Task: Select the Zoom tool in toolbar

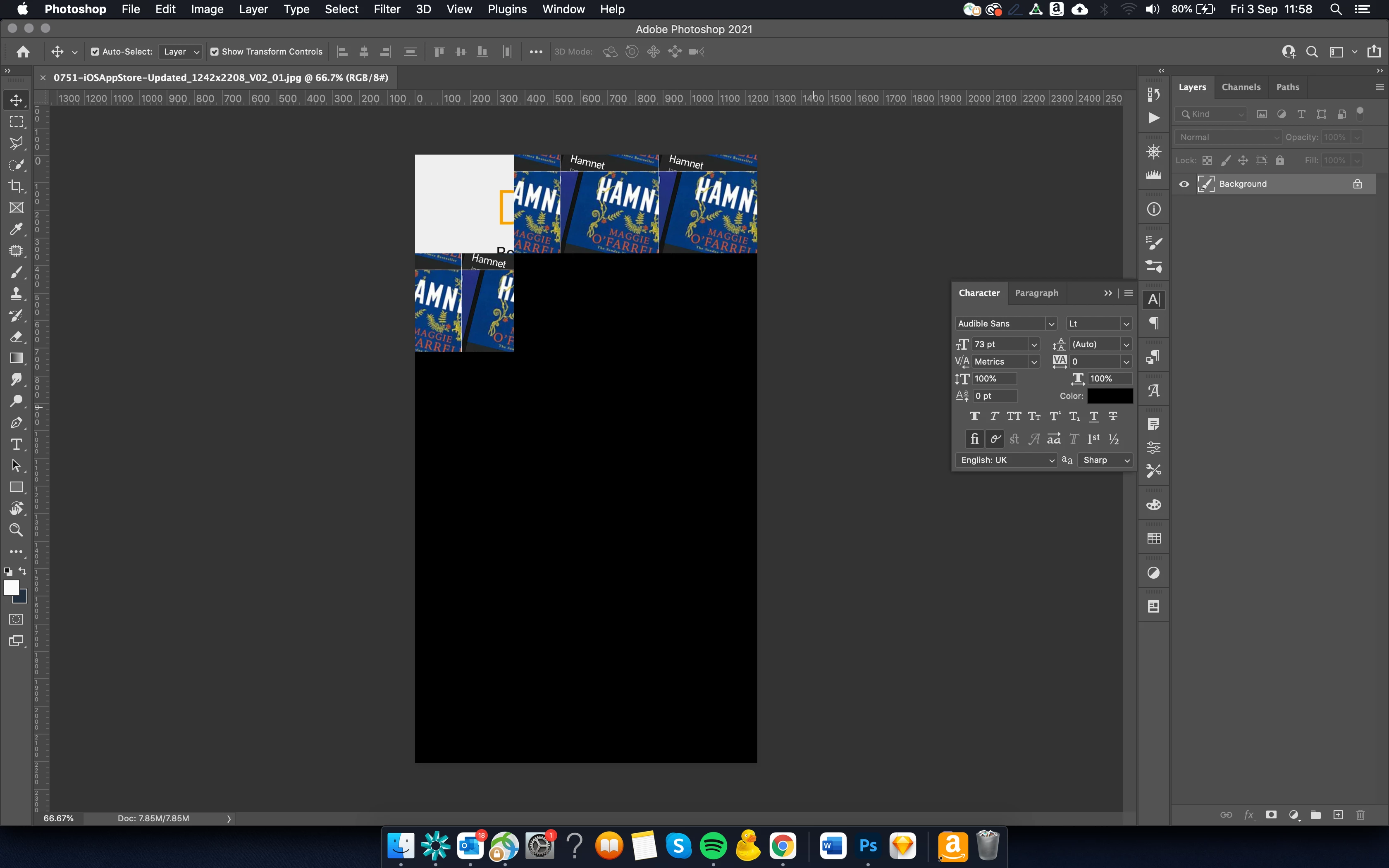Action: tap(16, 530)
